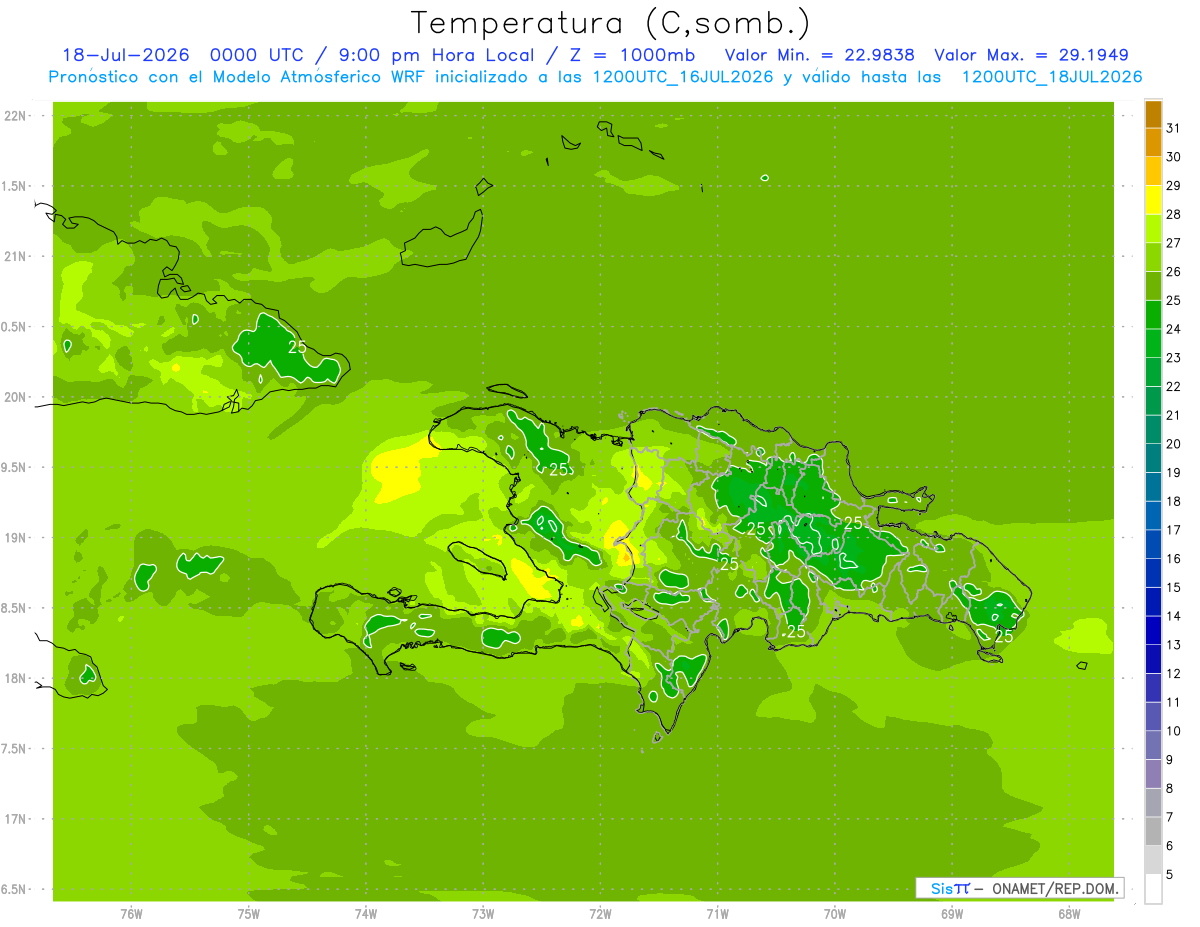Click the color bar segment between 30 and 31
Image resolution: width=1200 pixels, height=927 pixels.
click(1153, 142)
